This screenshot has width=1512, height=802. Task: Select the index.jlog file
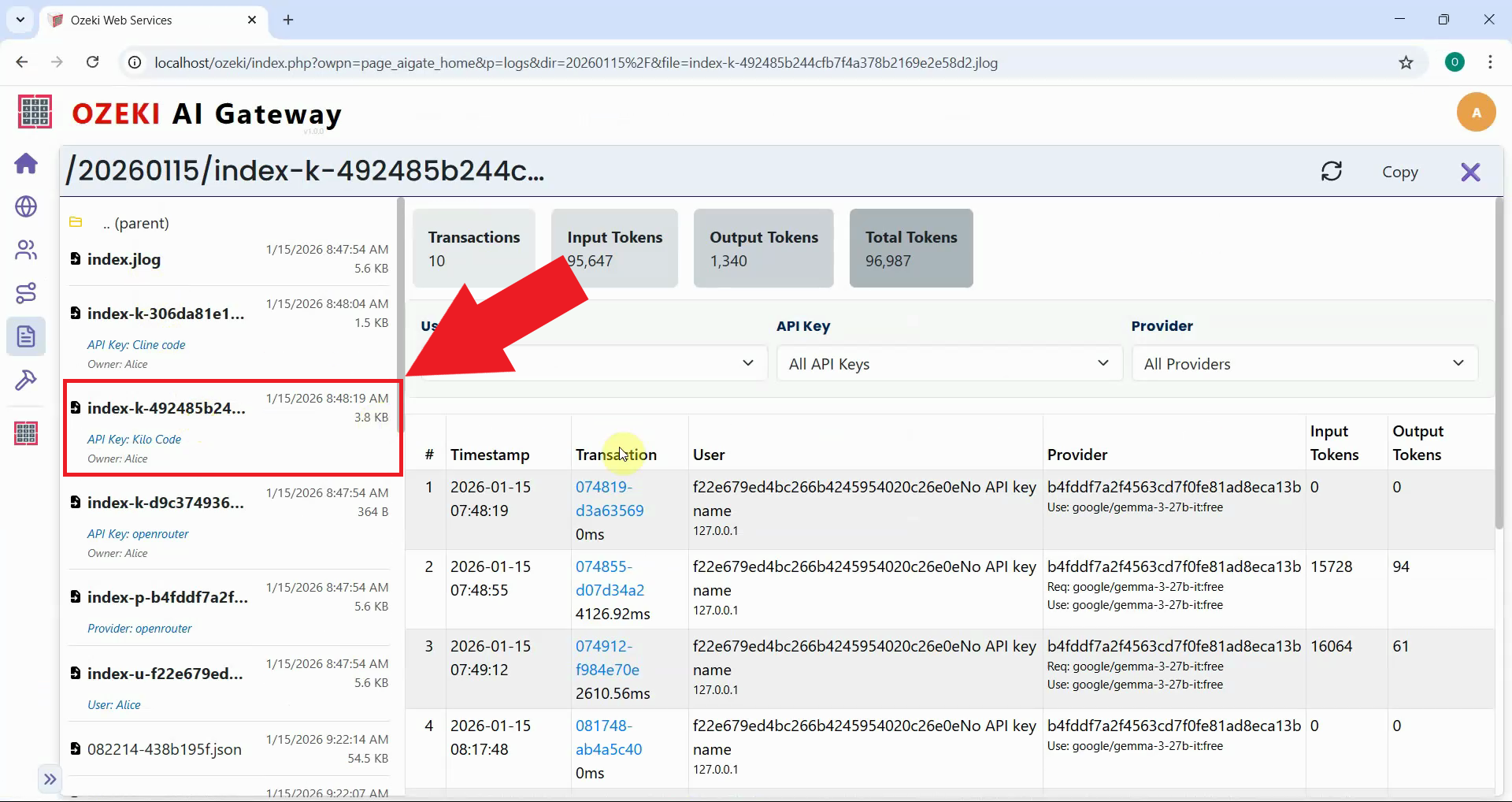click(x=124, y=259)
